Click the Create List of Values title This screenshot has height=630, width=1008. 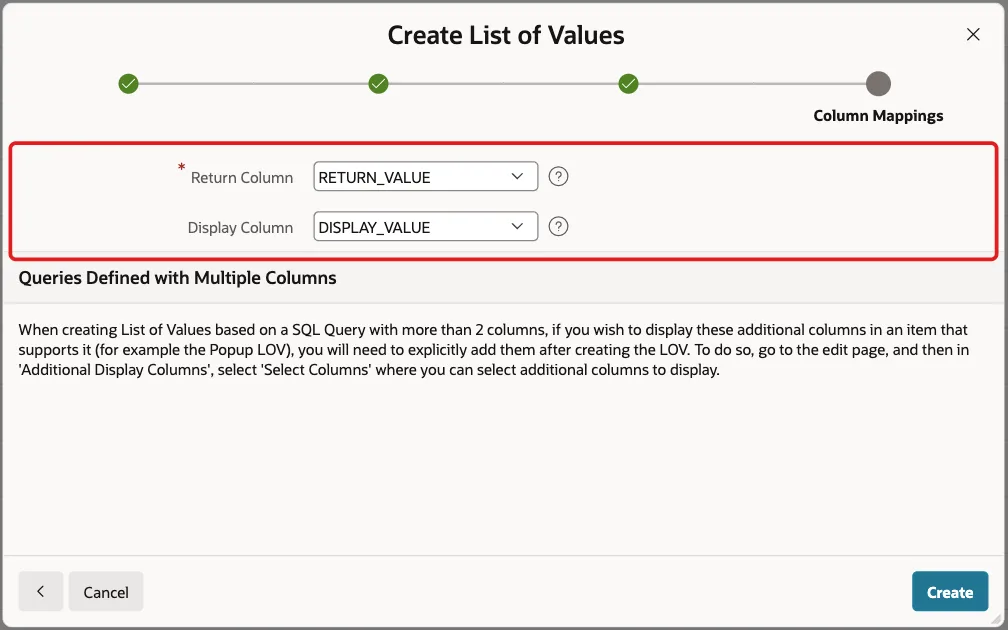pos(506,35)
